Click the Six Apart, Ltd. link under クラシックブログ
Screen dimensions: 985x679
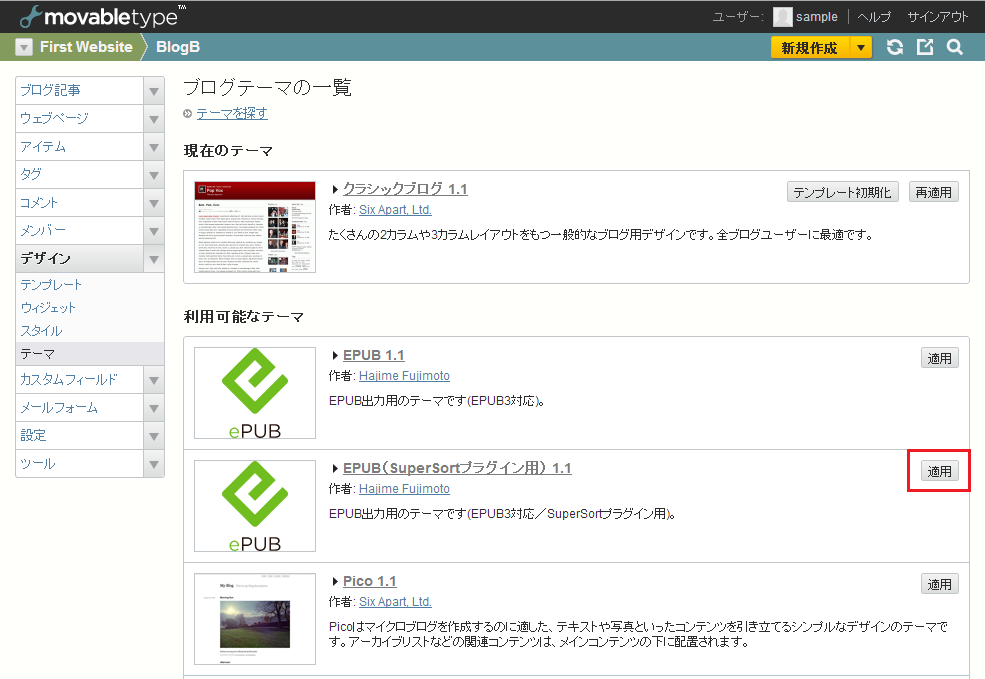click(395, 210)
